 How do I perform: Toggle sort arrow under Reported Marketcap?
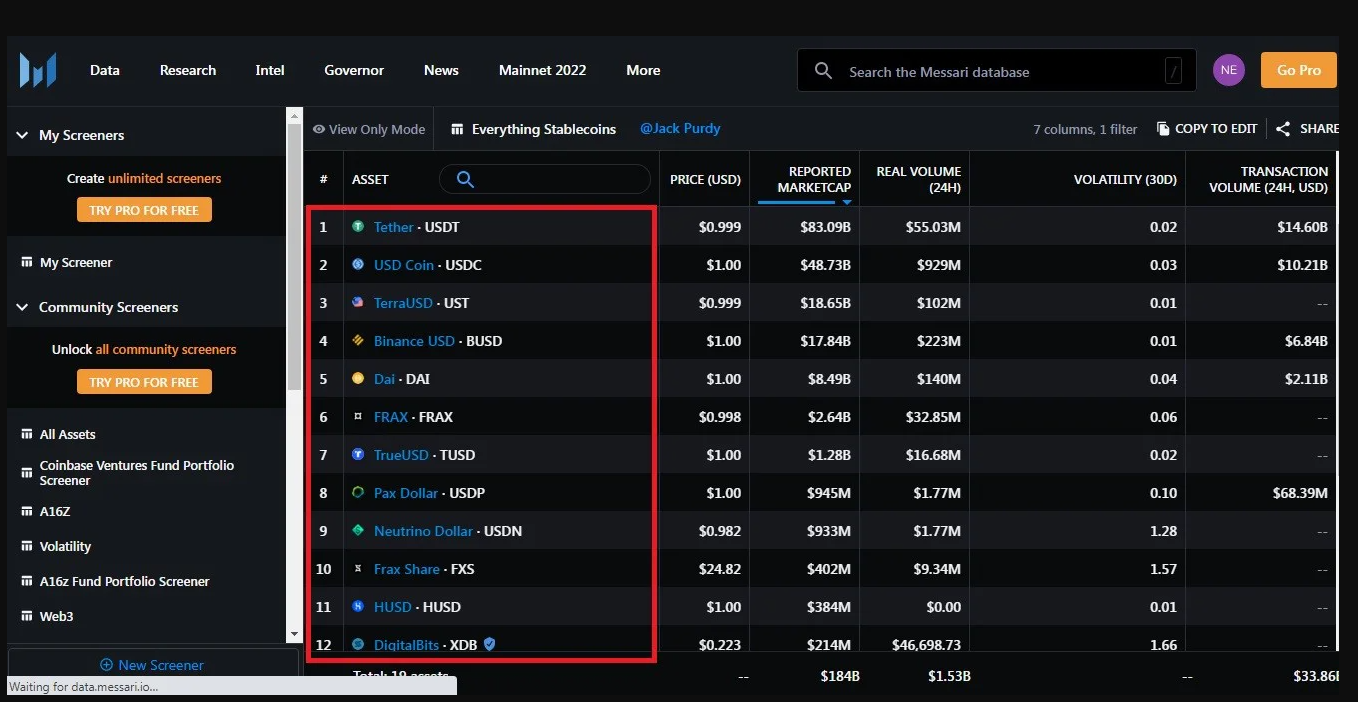pos(846,202)
